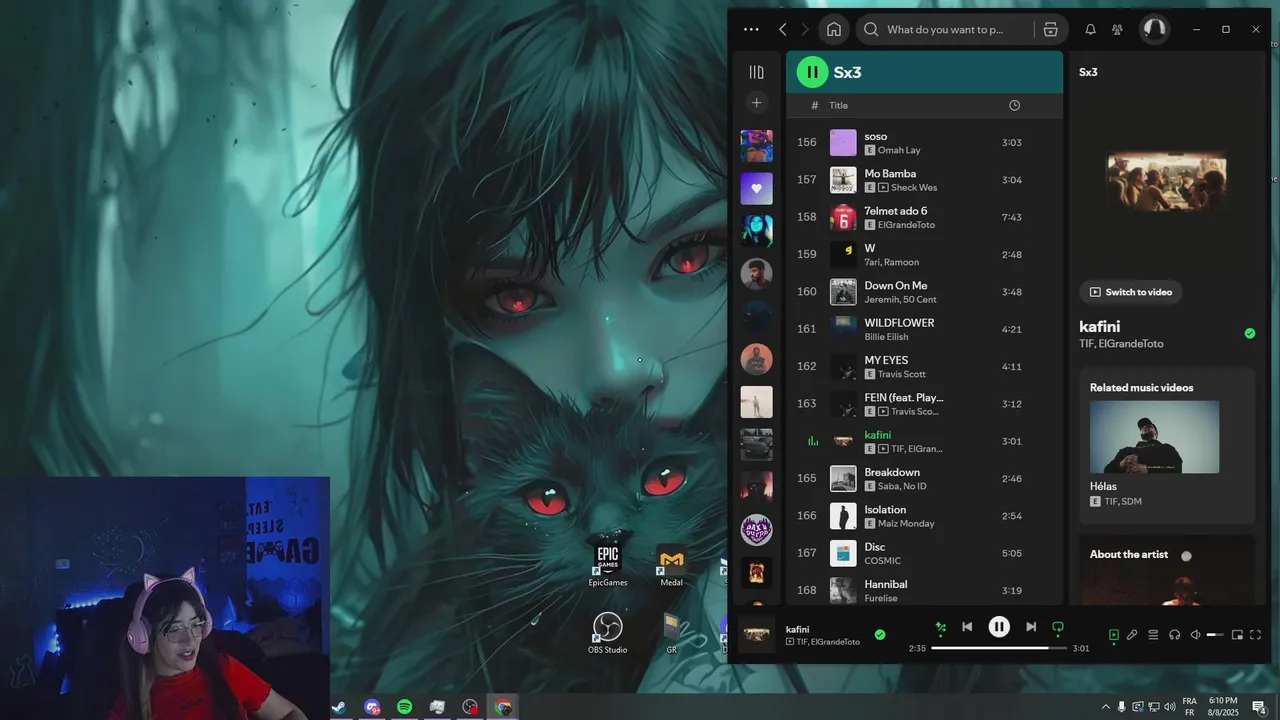Select the WILDFLOWER track by Billie Eilish
Screen dimensions: 1280x720
point(924,329)
